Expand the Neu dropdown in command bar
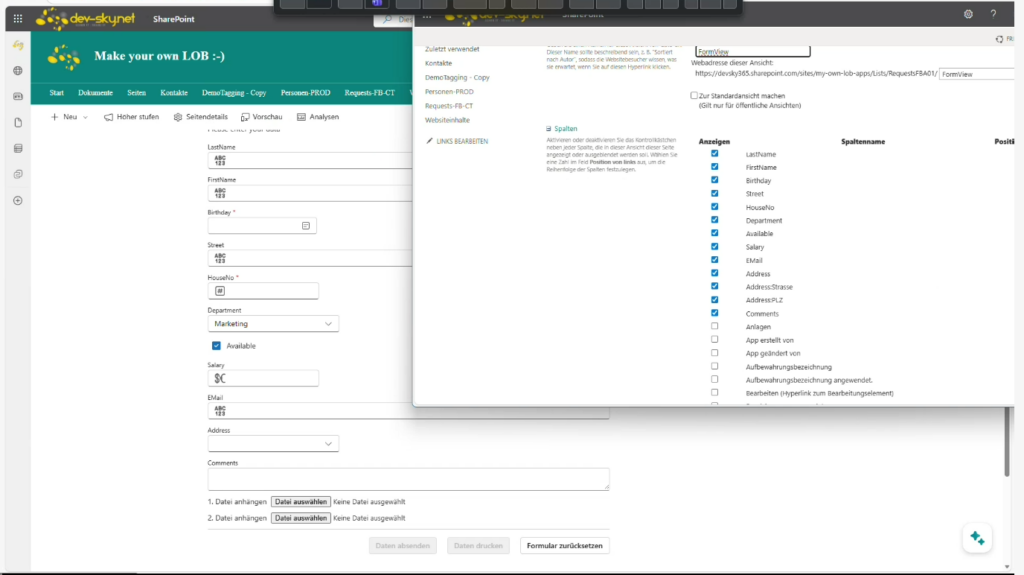This screenshot has height=575, width=1024. click(85, 117)
